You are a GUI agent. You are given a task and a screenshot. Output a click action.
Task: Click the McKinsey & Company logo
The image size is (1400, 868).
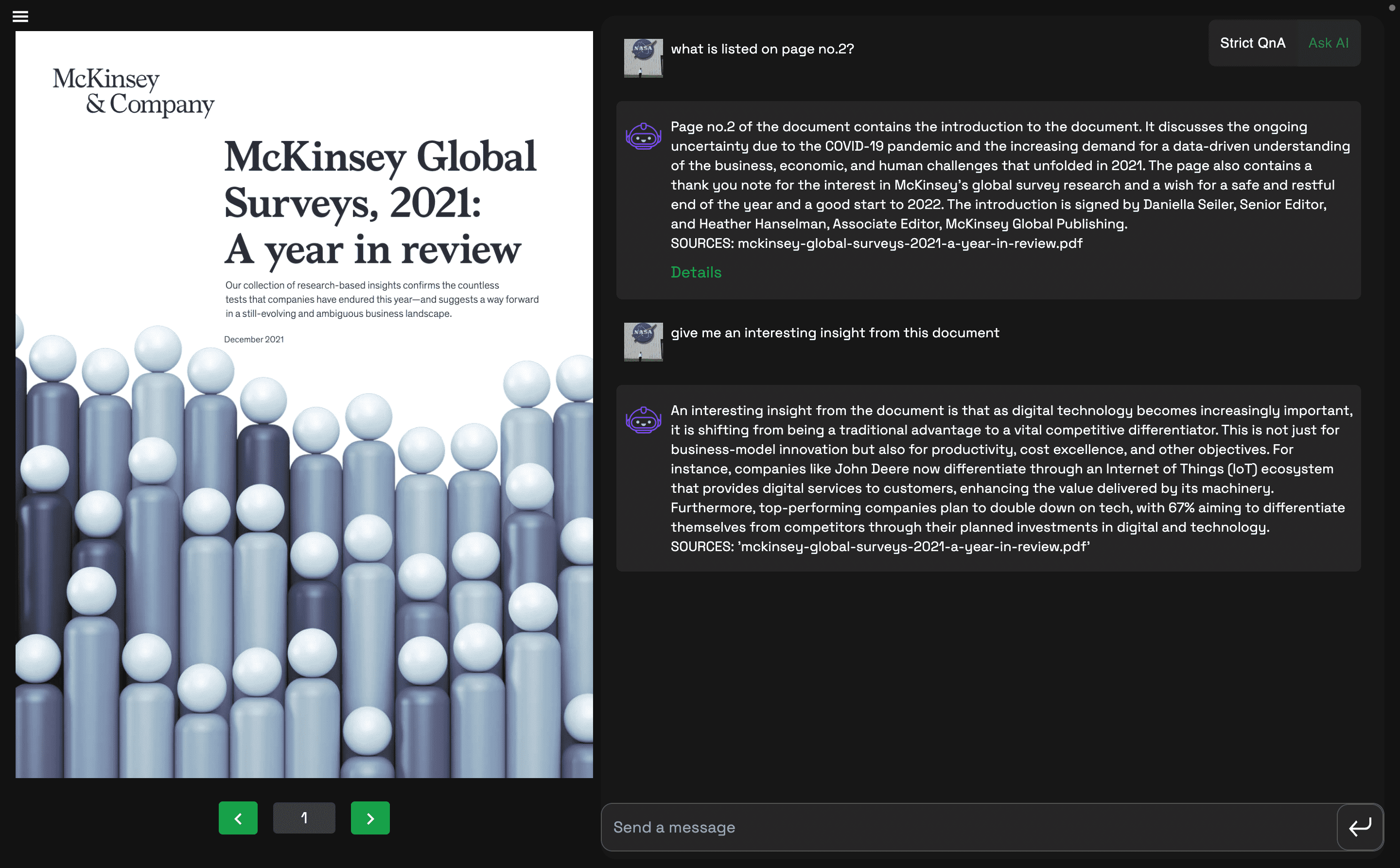[x=133, y=92]
